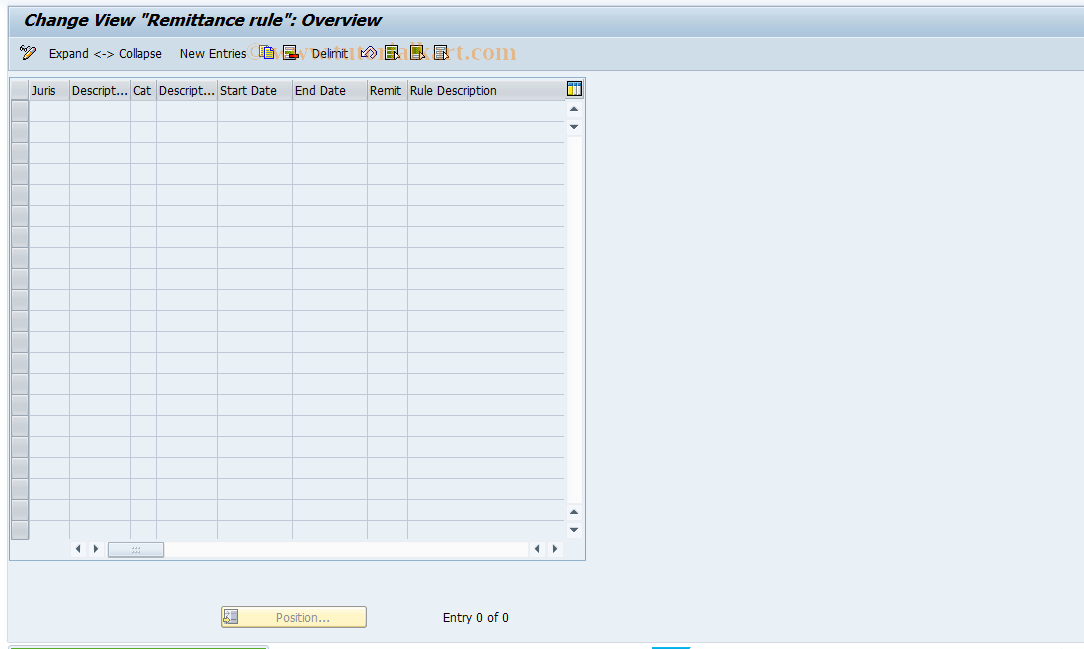Viewport: 1084px width, 649px height.
Task: Click the Cat column header
Action: [x=143, y=91]
